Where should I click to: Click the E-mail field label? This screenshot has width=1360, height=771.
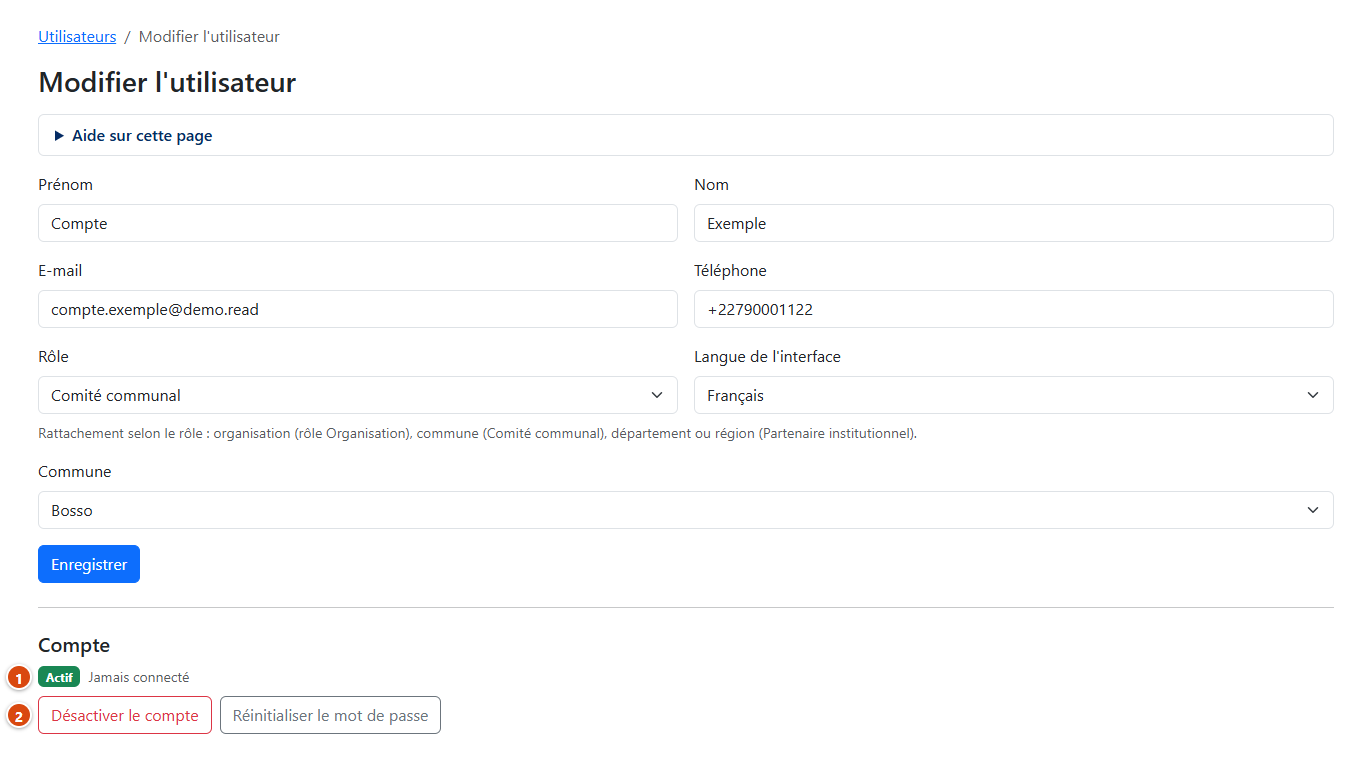(60, 270)
